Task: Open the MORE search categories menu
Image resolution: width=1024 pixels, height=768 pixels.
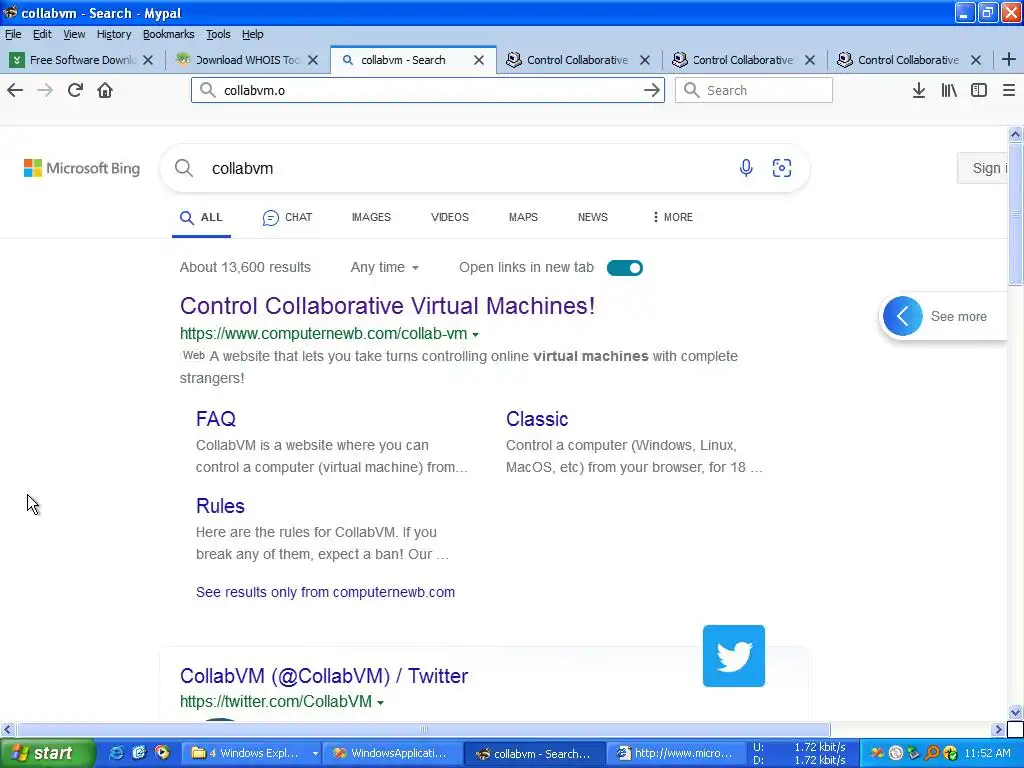Action: point(672,217)
